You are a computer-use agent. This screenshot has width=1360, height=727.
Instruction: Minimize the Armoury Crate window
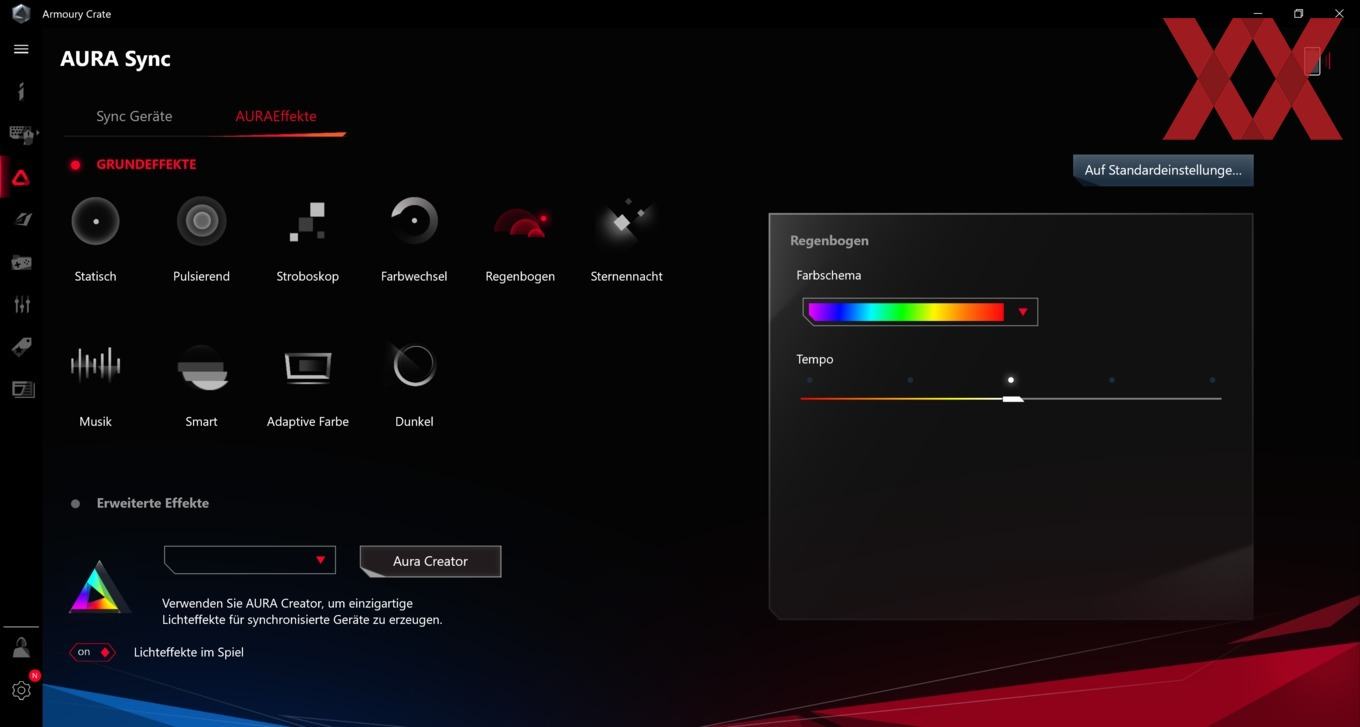pos(1258,14)
